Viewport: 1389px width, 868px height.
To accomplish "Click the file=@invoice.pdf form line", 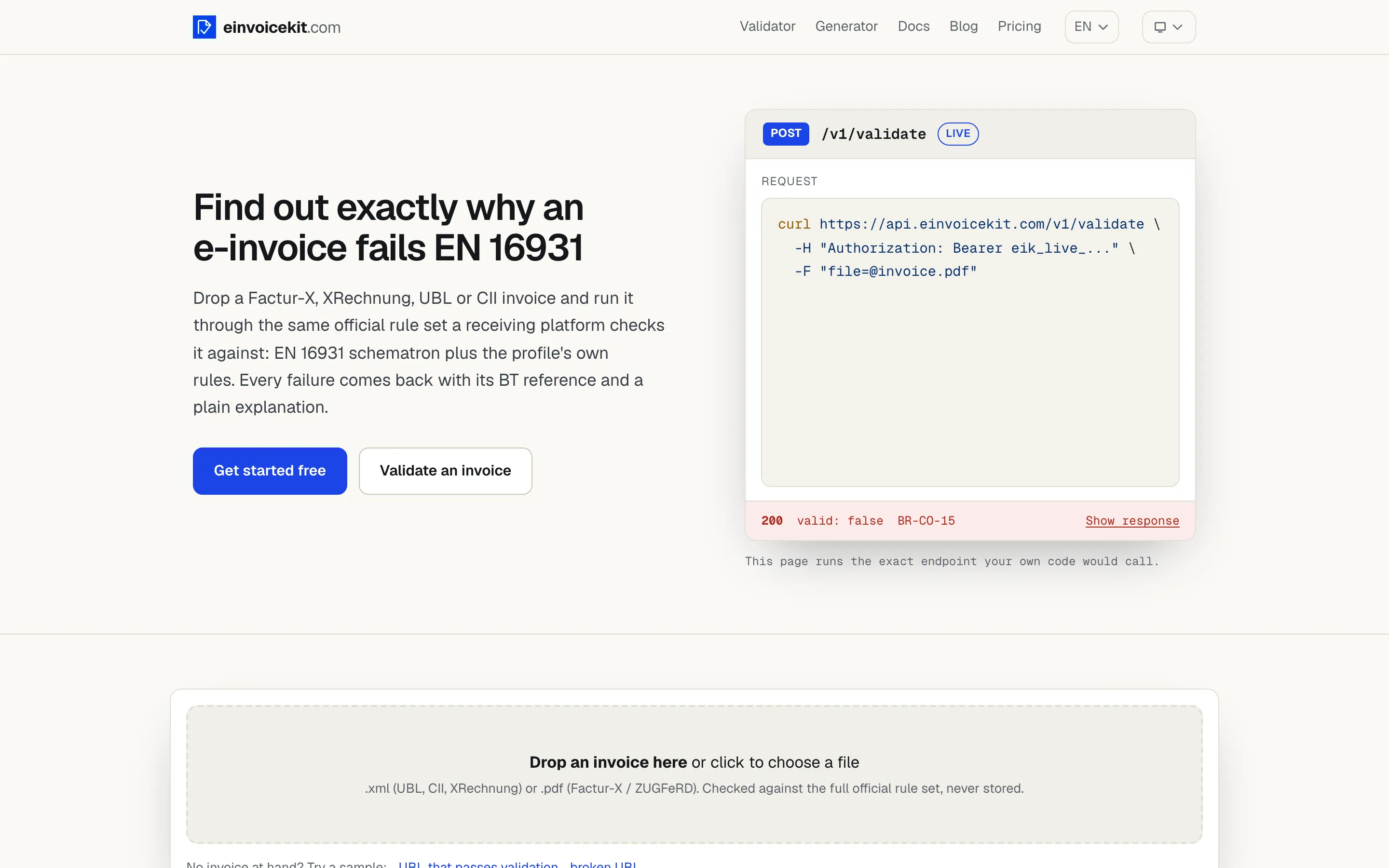I will (885, 271).
